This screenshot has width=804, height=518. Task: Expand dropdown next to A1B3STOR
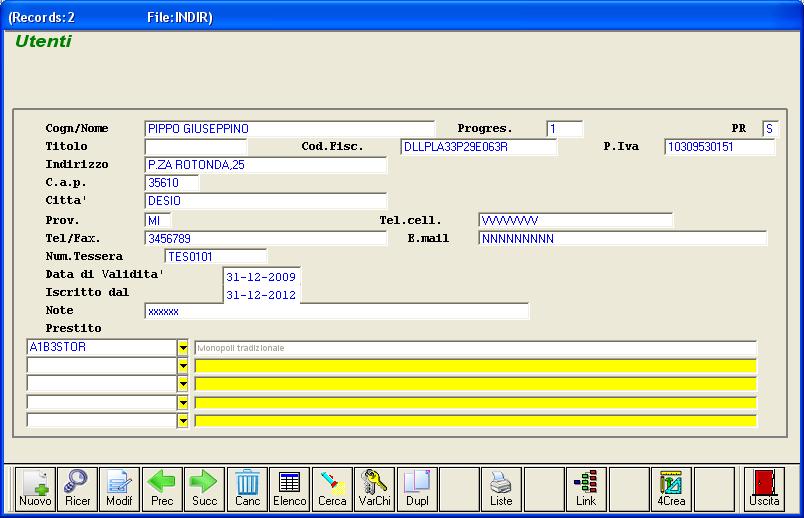point(183,348)
